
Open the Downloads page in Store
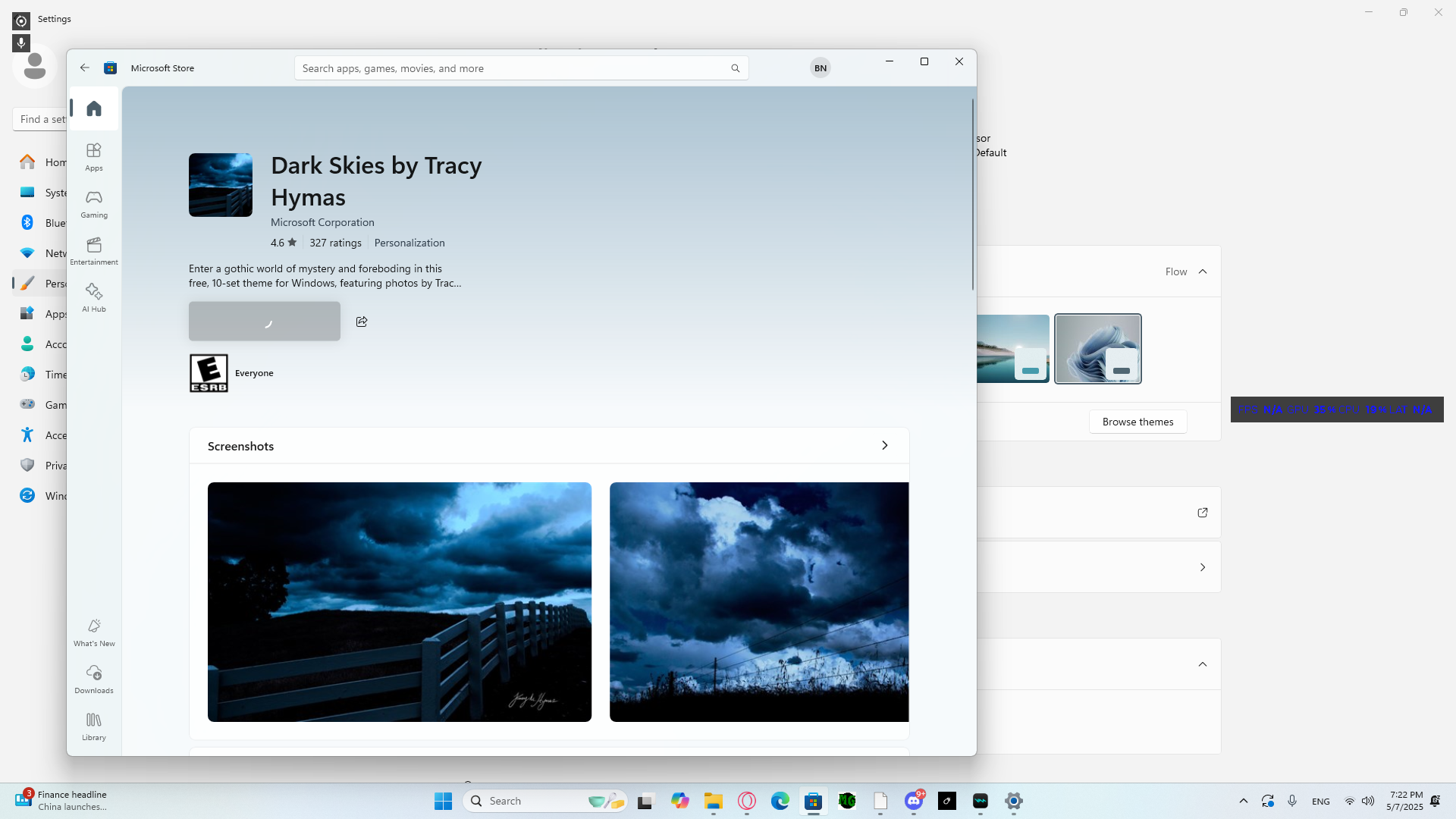click(x=94, y=679)
